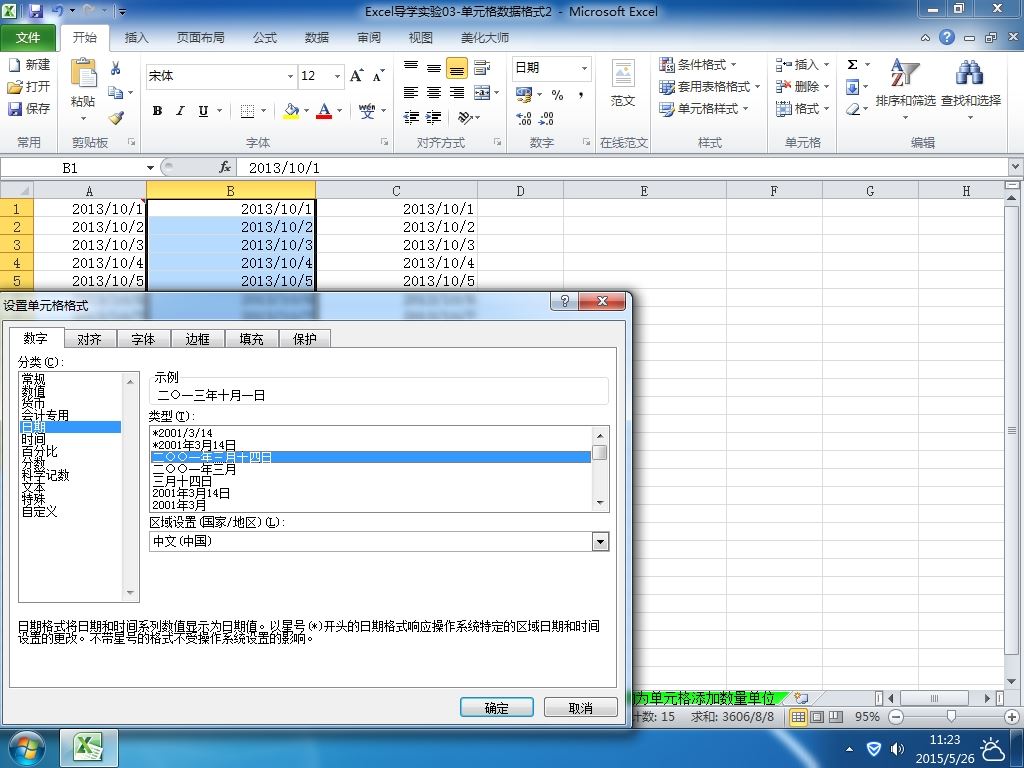The width and height of the screenshot is (1024, 768).
Task: Select 自定义 in category list
Action: [39, 511]
